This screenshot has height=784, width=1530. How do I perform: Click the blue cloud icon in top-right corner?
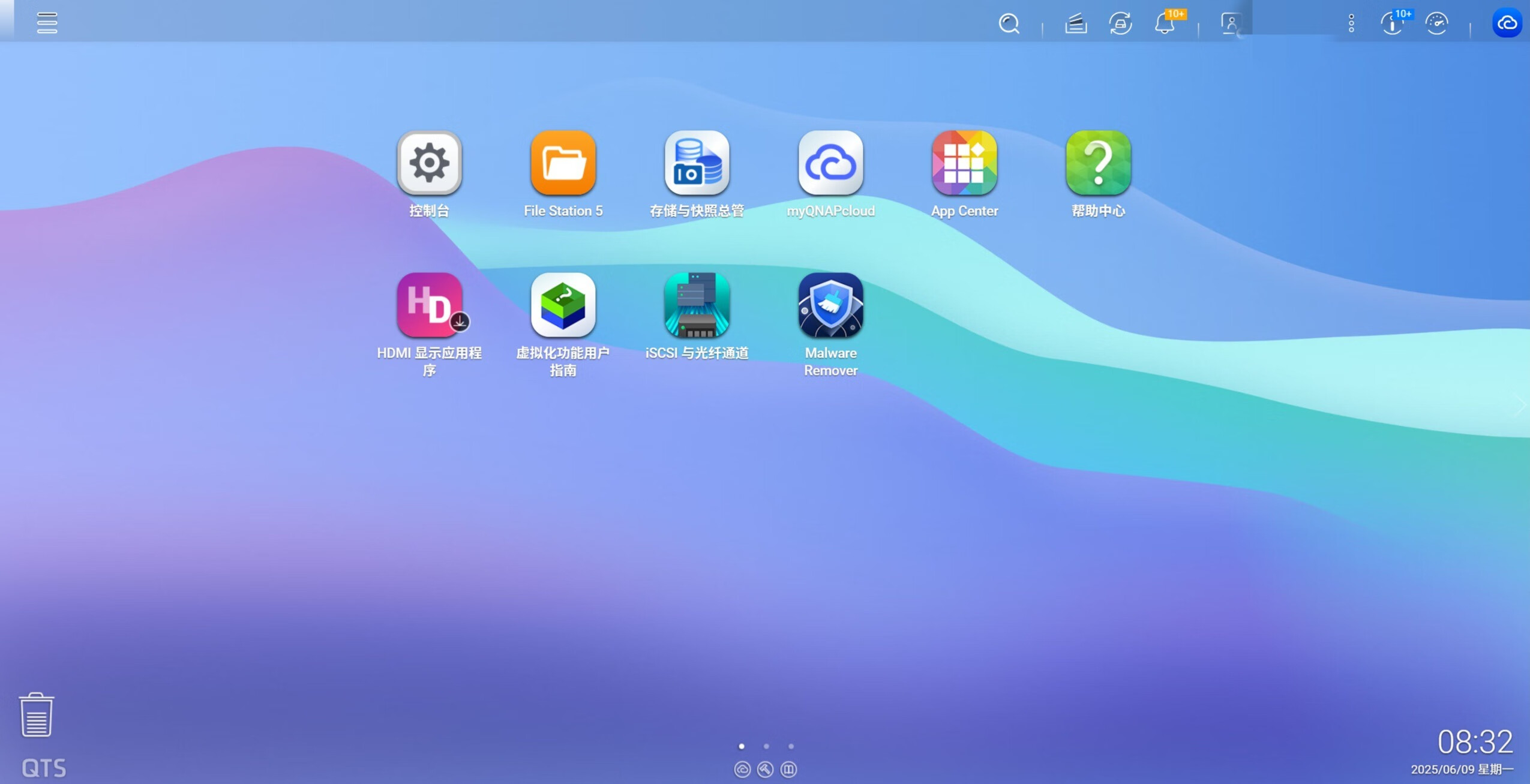[1507, 23]
